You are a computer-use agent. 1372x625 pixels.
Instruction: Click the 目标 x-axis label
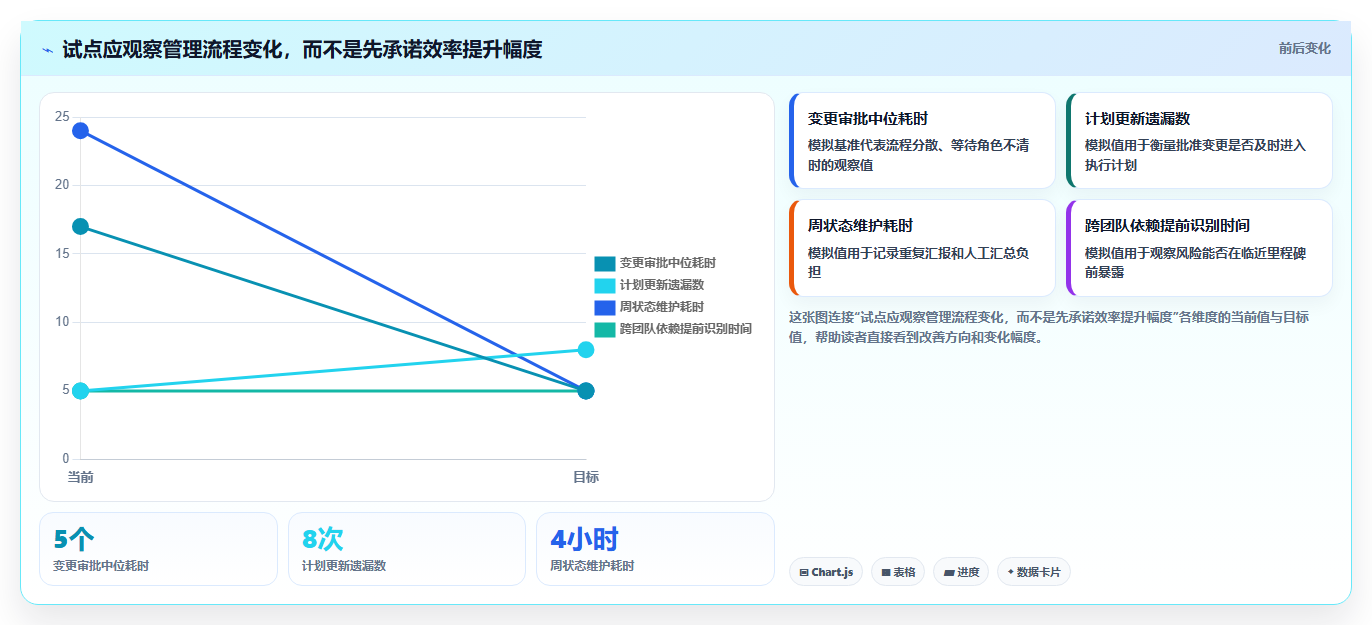(x=586, y=477)
